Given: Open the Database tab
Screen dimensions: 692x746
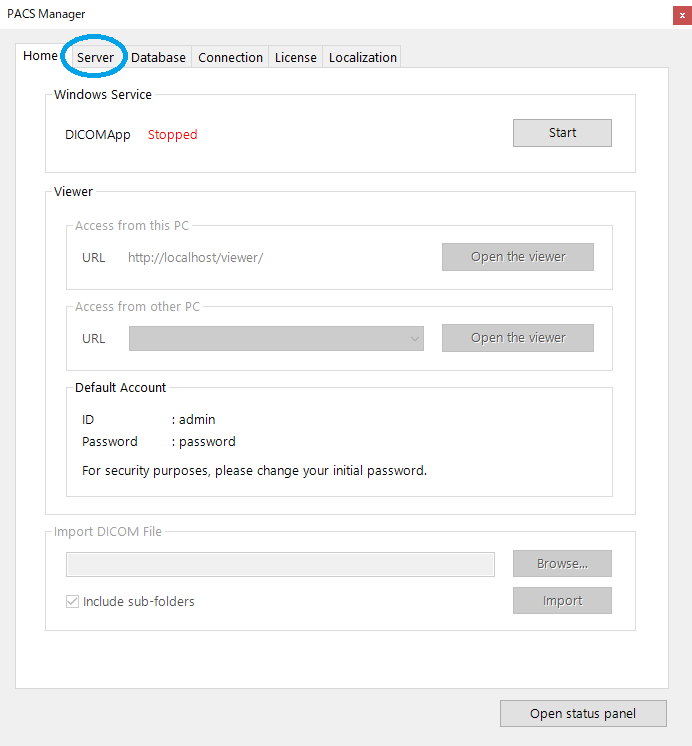Looking at the screenshot, I should (x=158, y=57).
